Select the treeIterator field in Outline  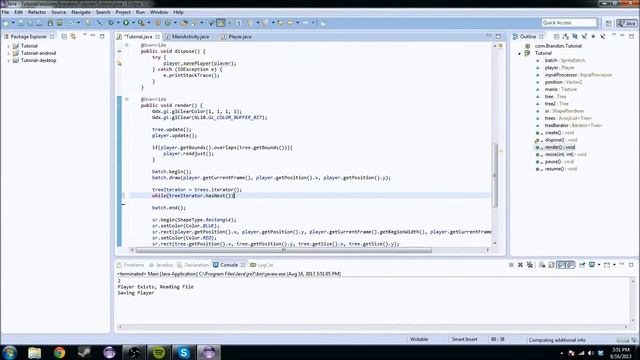(x=573, y=126)
